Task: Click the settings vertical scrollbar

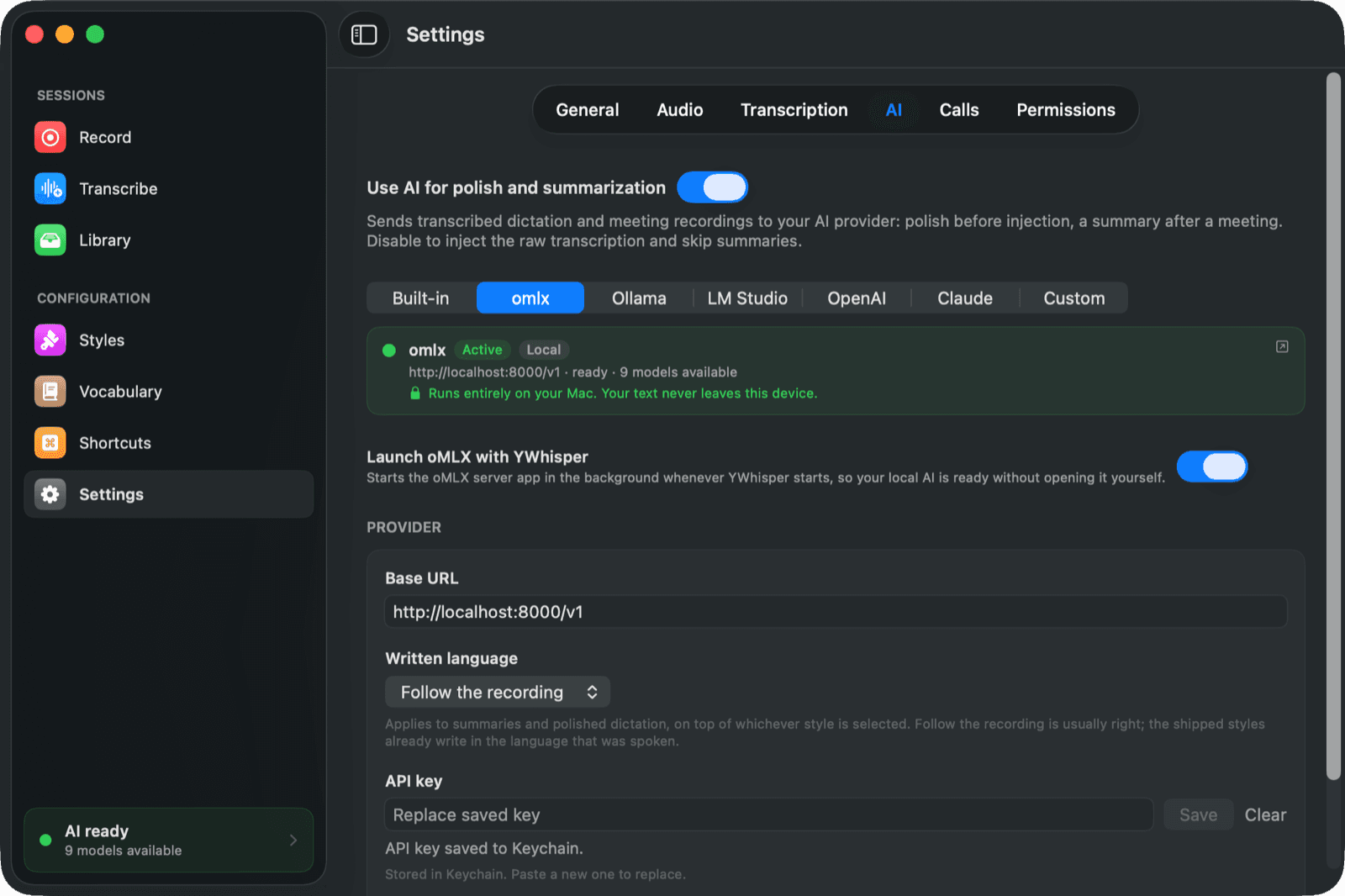Action: 1333,427
